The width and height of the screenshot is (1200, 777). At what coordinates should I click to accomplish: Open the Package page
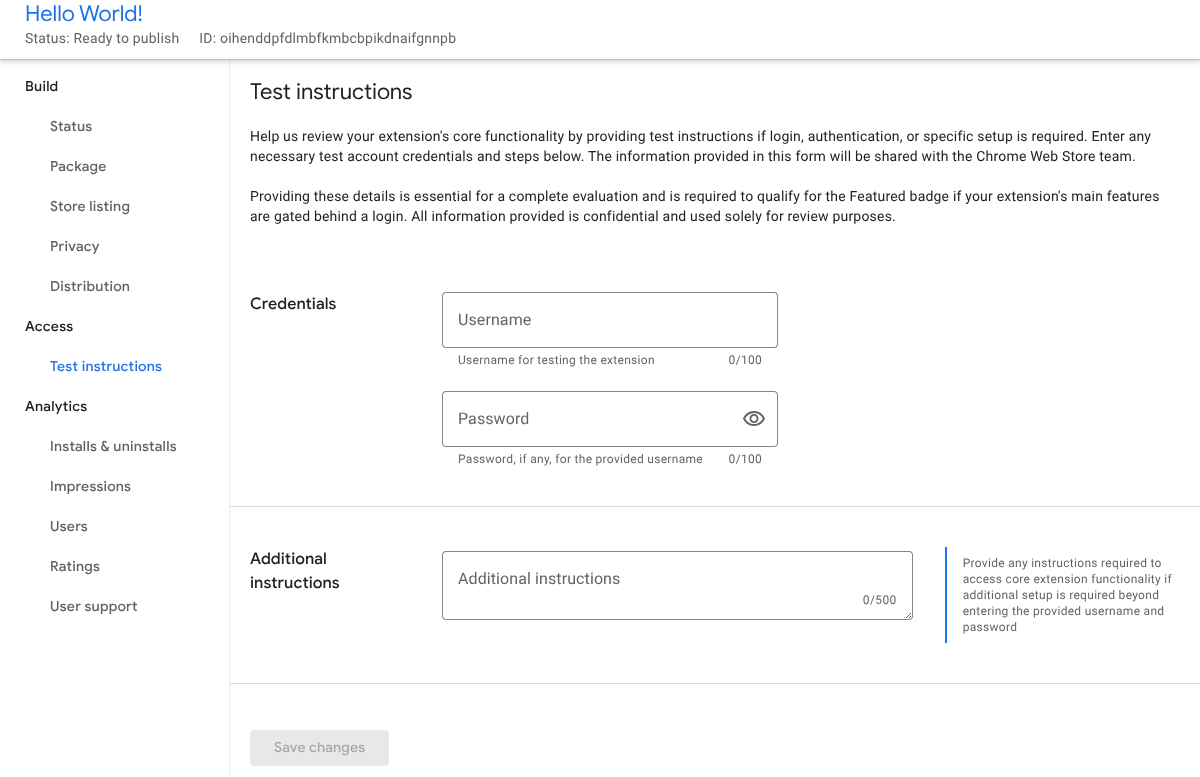[77, 166]
